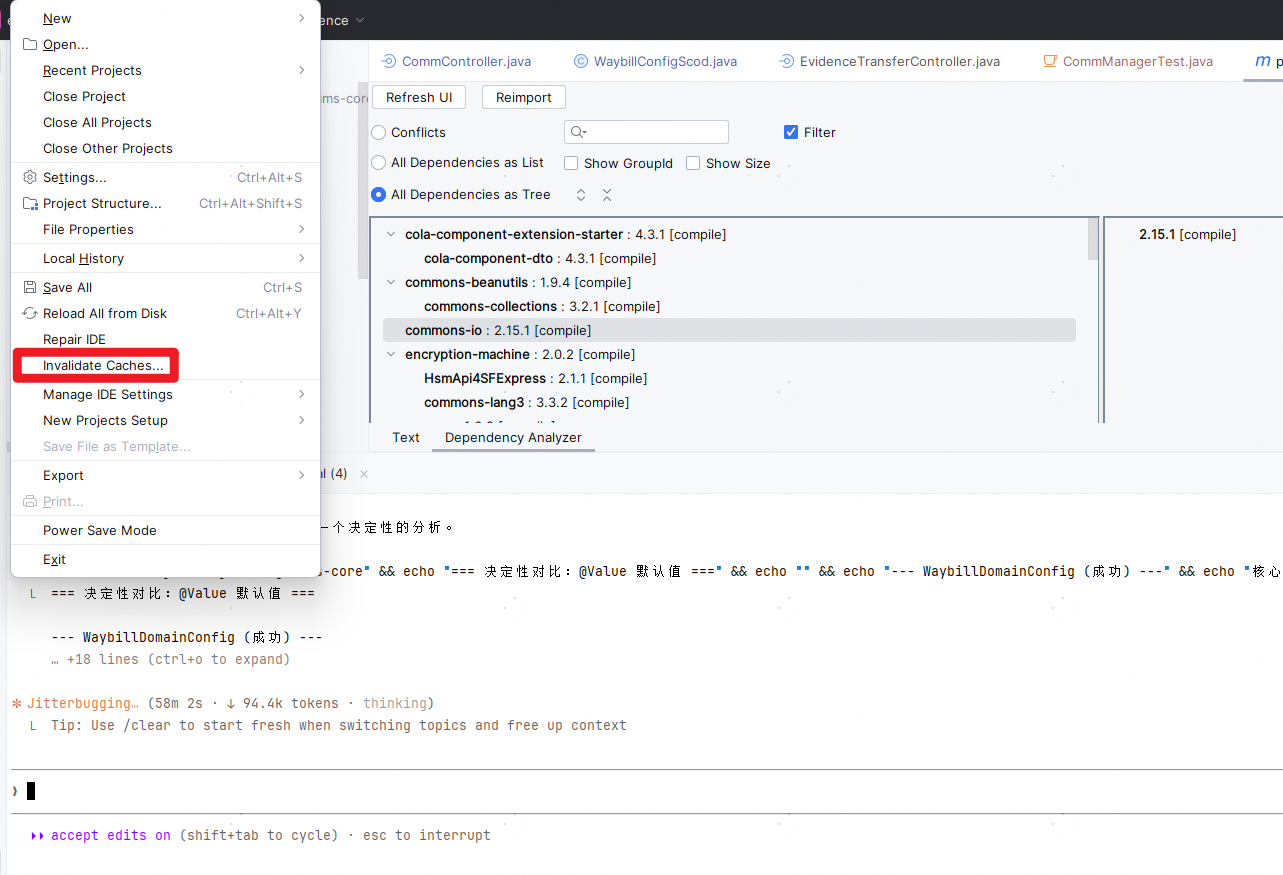Click the CommManagerTest.java test icon

click(1050, 61)
